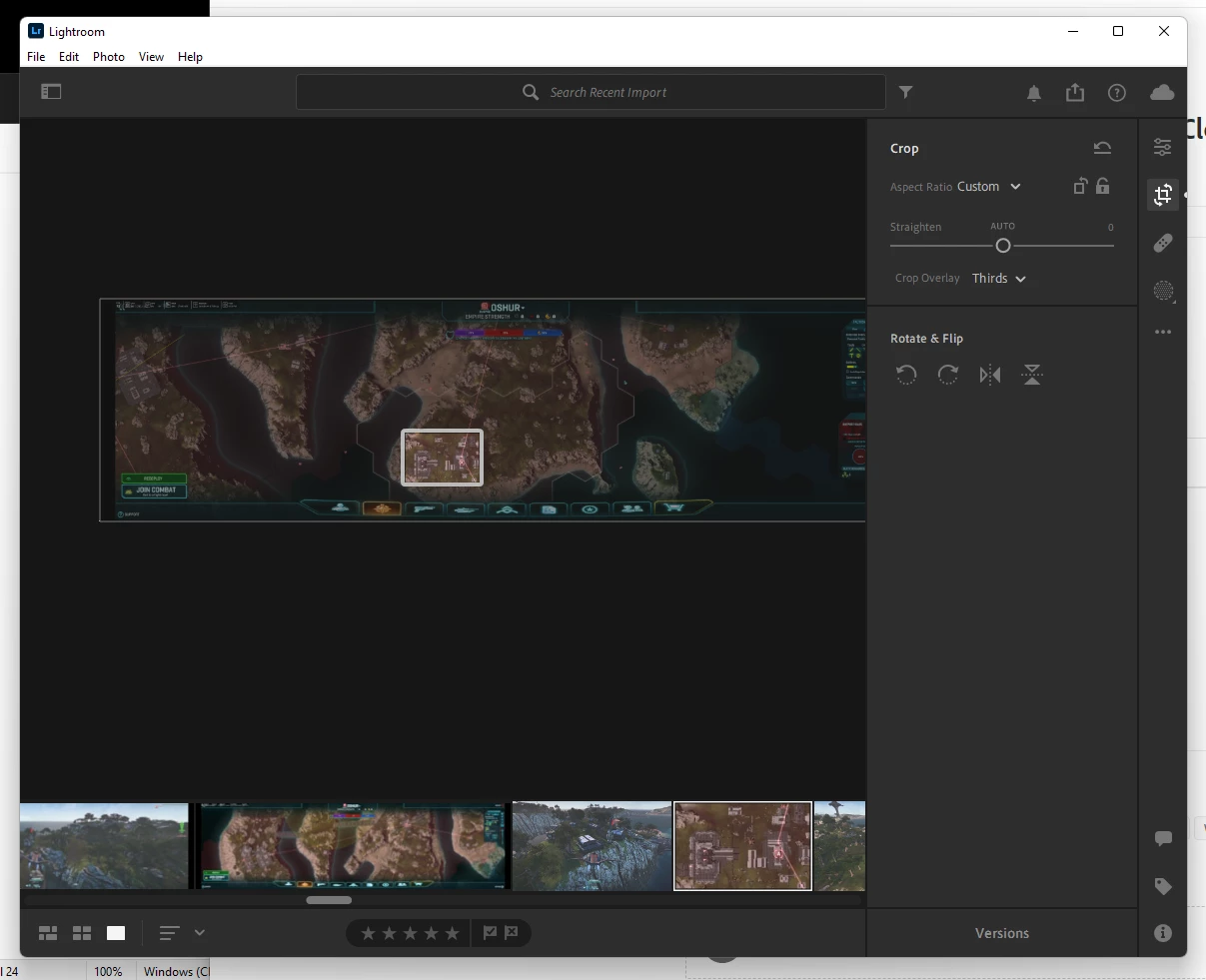Open notifications bell icon
Image resolution: width=1206 pixels, height=980 pixels.
click(1034, 93)
